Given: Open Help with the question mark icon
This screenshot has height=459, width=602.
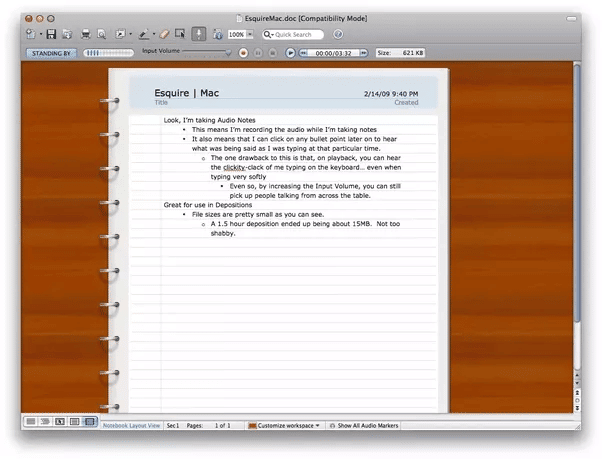Looking at the screenshot, I should (338, 34).
